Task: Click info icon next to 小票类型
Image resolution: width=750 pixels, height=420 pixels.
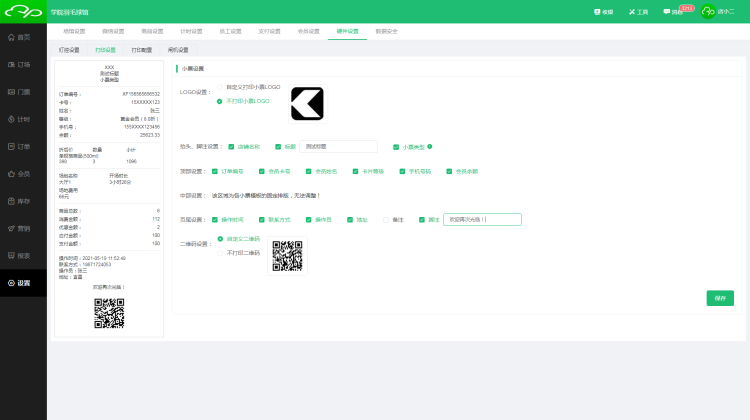Action: click(430, 146)
